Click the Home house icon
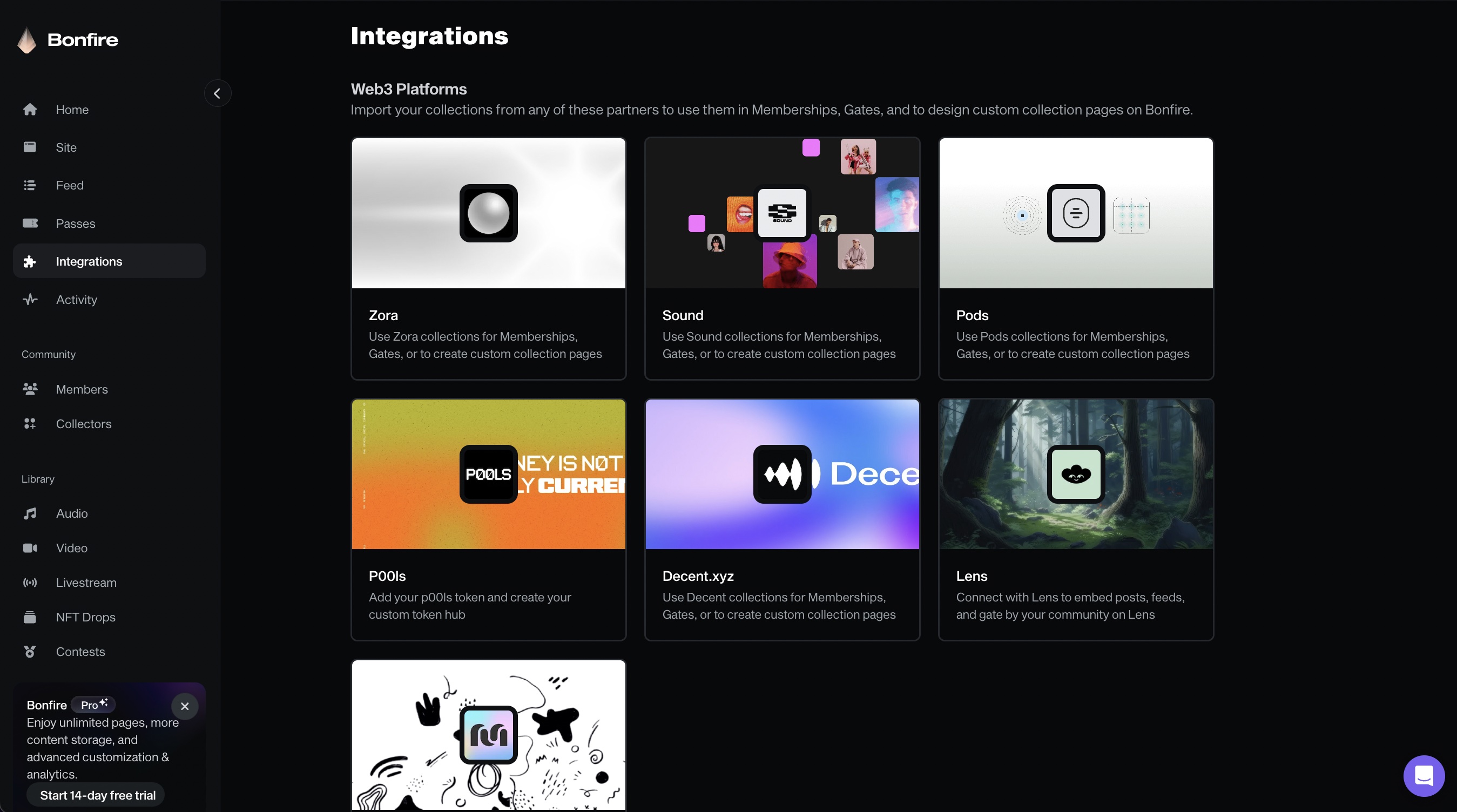Screen dimensions: 1457x812 pos(30,109)
